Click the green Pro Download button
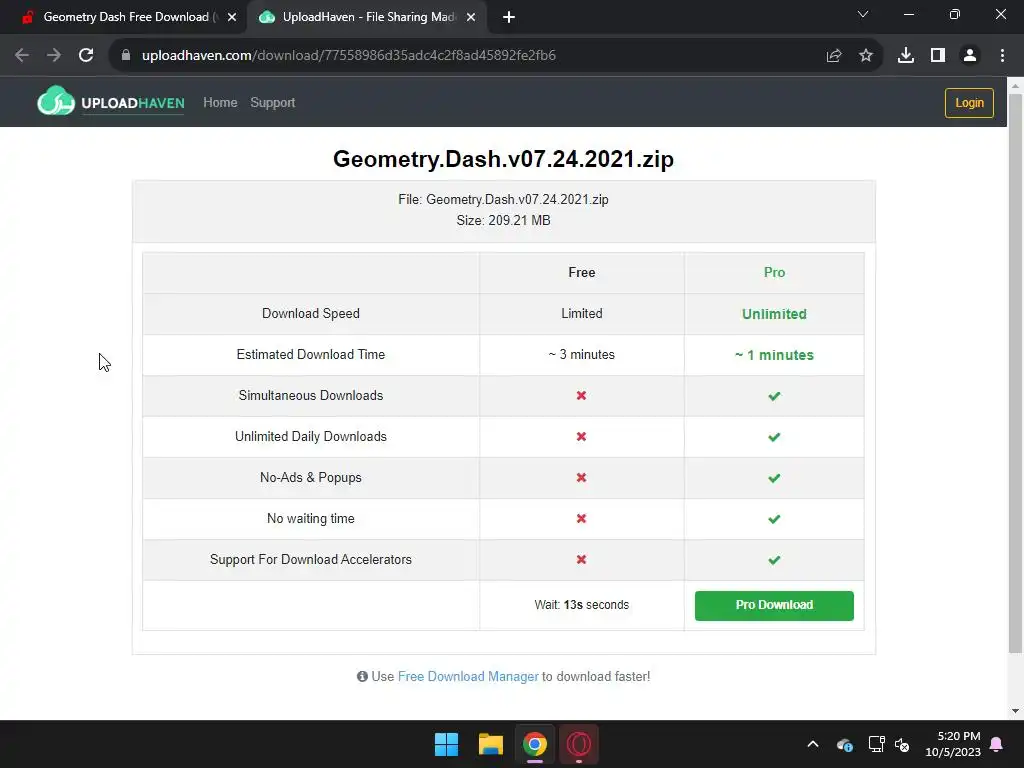Image resolution: width=1024 pixels, height=768 pixels. [x=774, y=605]
